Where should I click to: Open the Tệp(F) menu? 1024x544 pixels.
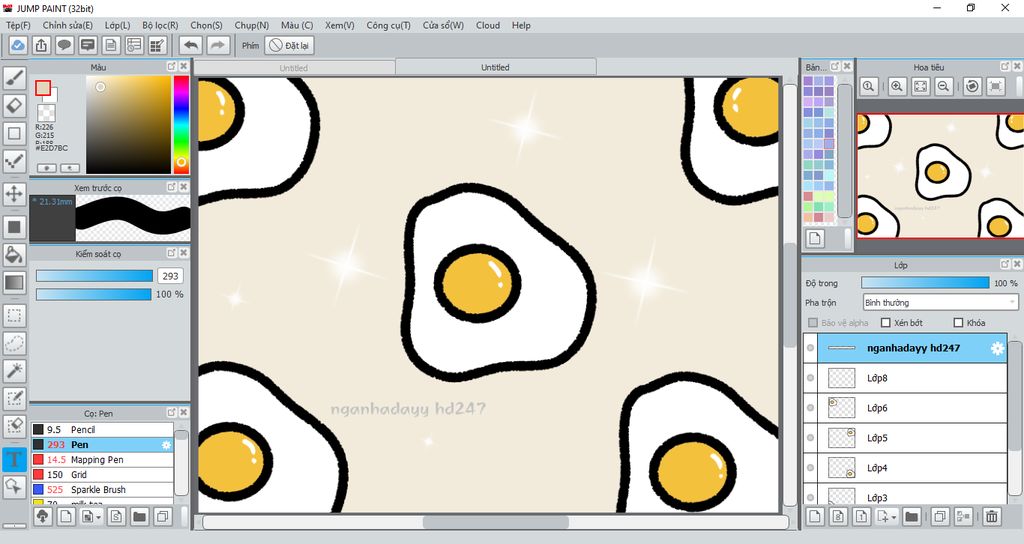(x=18, y=25)
